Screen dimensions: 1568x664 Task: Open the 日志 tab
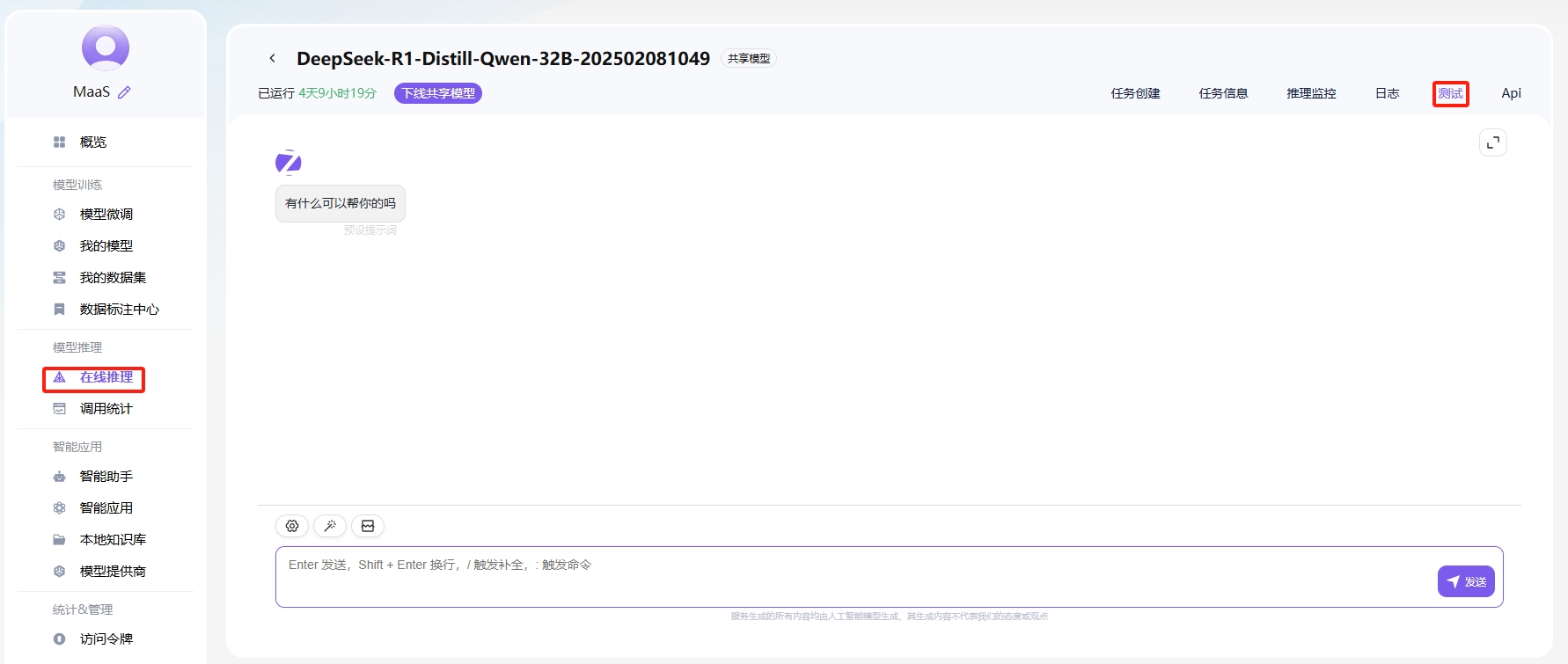(x=1387, y=93)
